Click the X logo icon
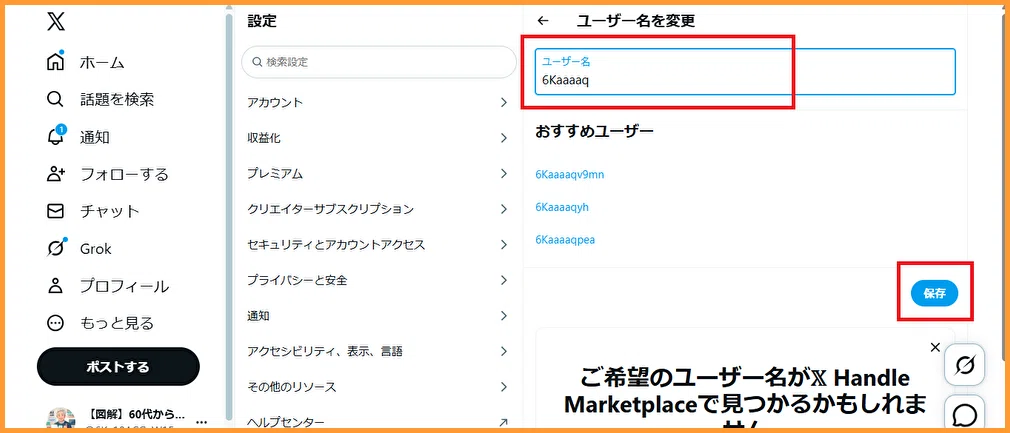Screen dimensions: 1010x433 pos(56,22)
